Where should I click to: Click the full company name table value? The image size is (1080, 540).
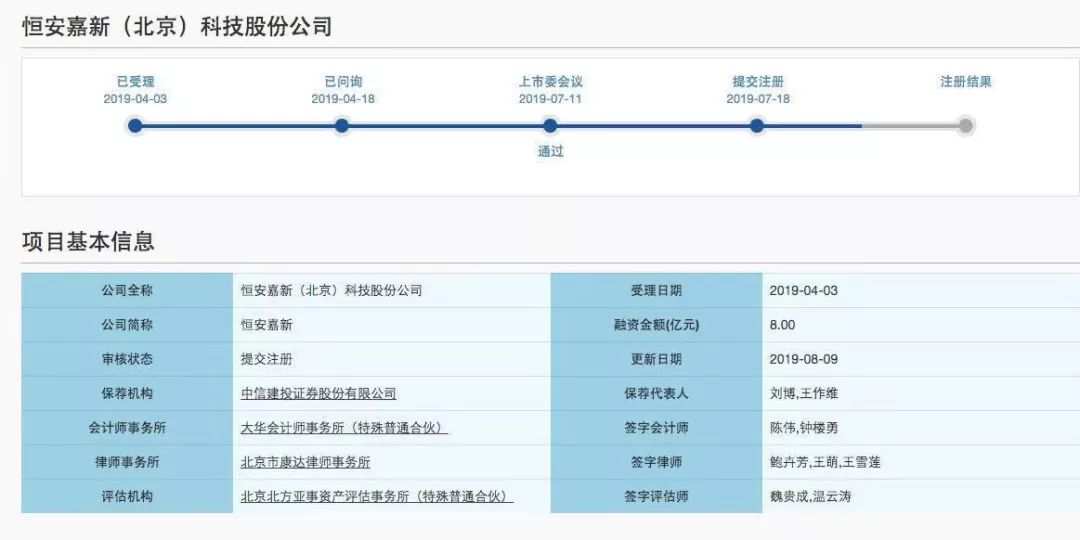pos(331,290)
